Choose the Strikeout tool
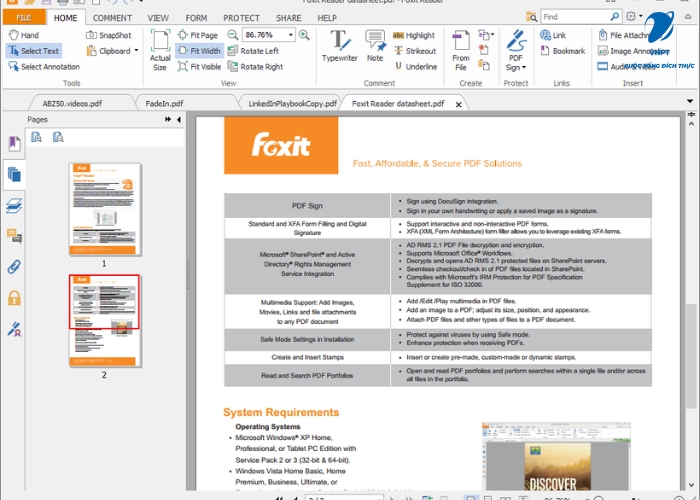The width and height of the screenshot is (700, 500). tap(415, 51)
